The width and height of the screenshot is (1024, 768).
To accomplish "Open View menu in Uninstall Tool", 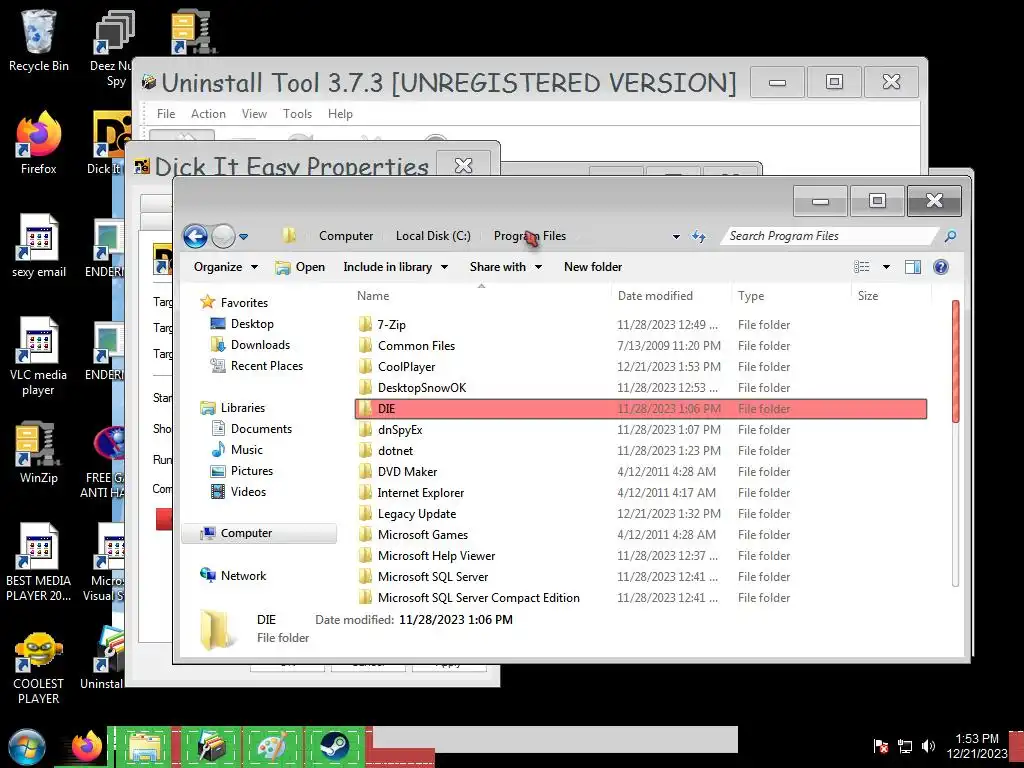I will click(x=254, y=114).
